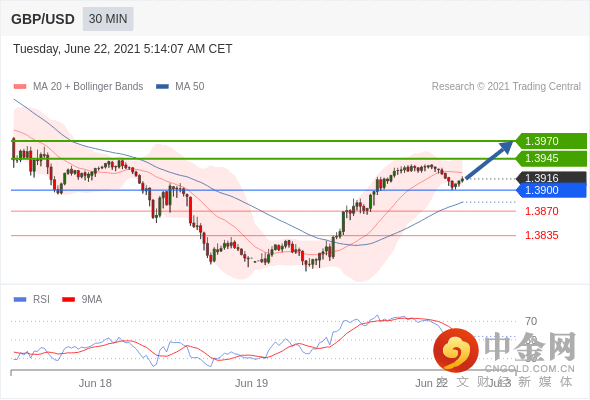
Task: Click the 1.3945 green resistance label
Action: pyautogui.click(x=551, y=158)
